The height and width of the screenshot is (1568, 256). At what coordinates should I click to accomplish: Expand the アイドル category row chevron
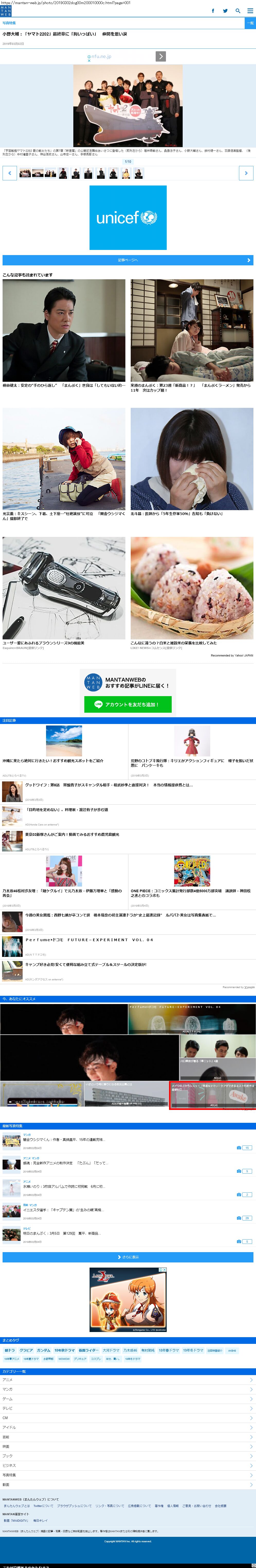click(x=251, y=1427)
